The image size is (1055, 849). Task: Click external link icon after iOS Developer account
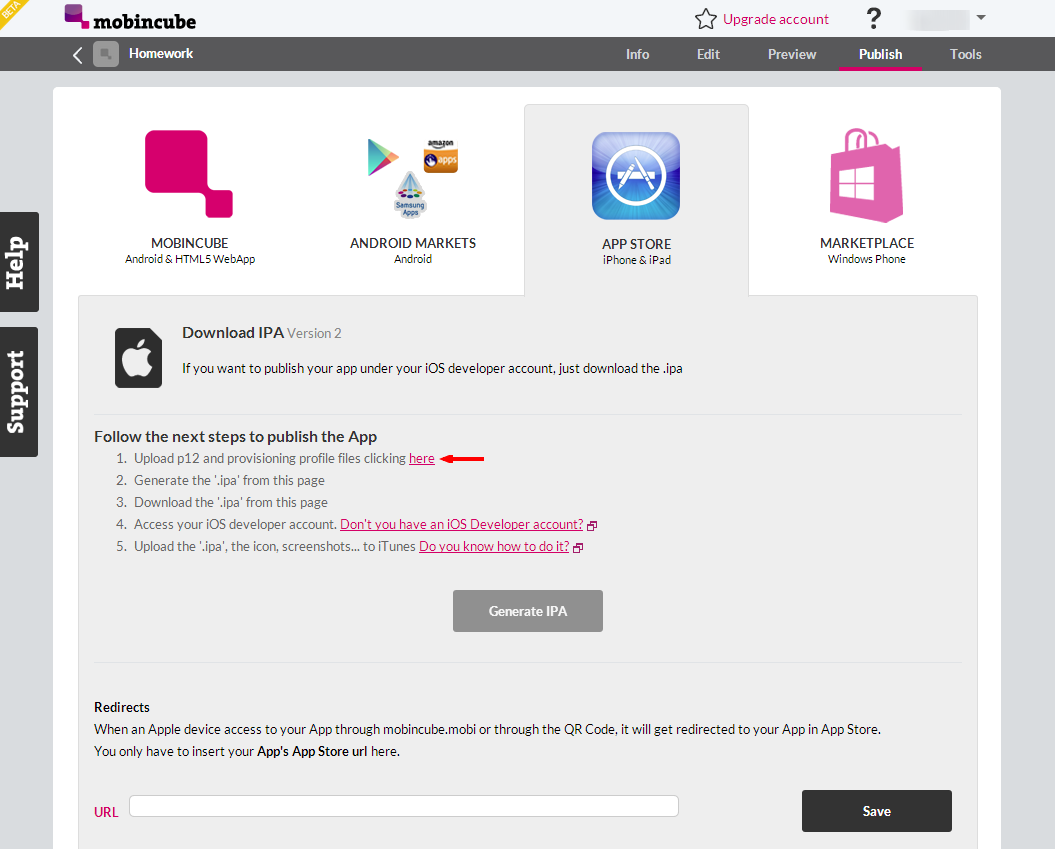click(x=592, y=525)
